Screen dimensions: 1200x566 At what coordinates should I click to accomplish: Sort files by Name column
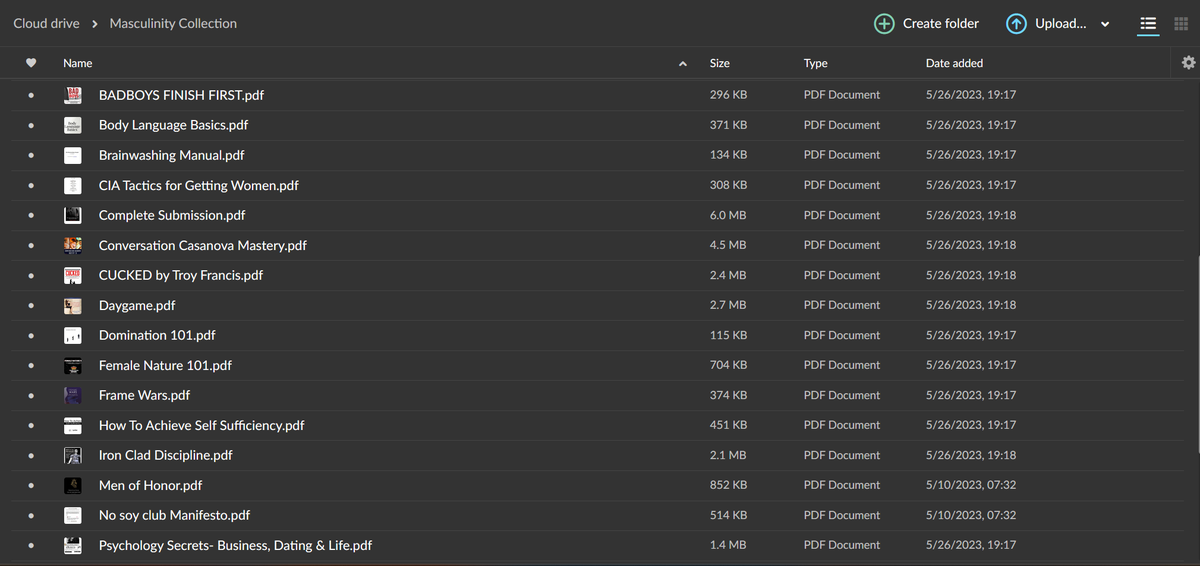tap(78, 63)
